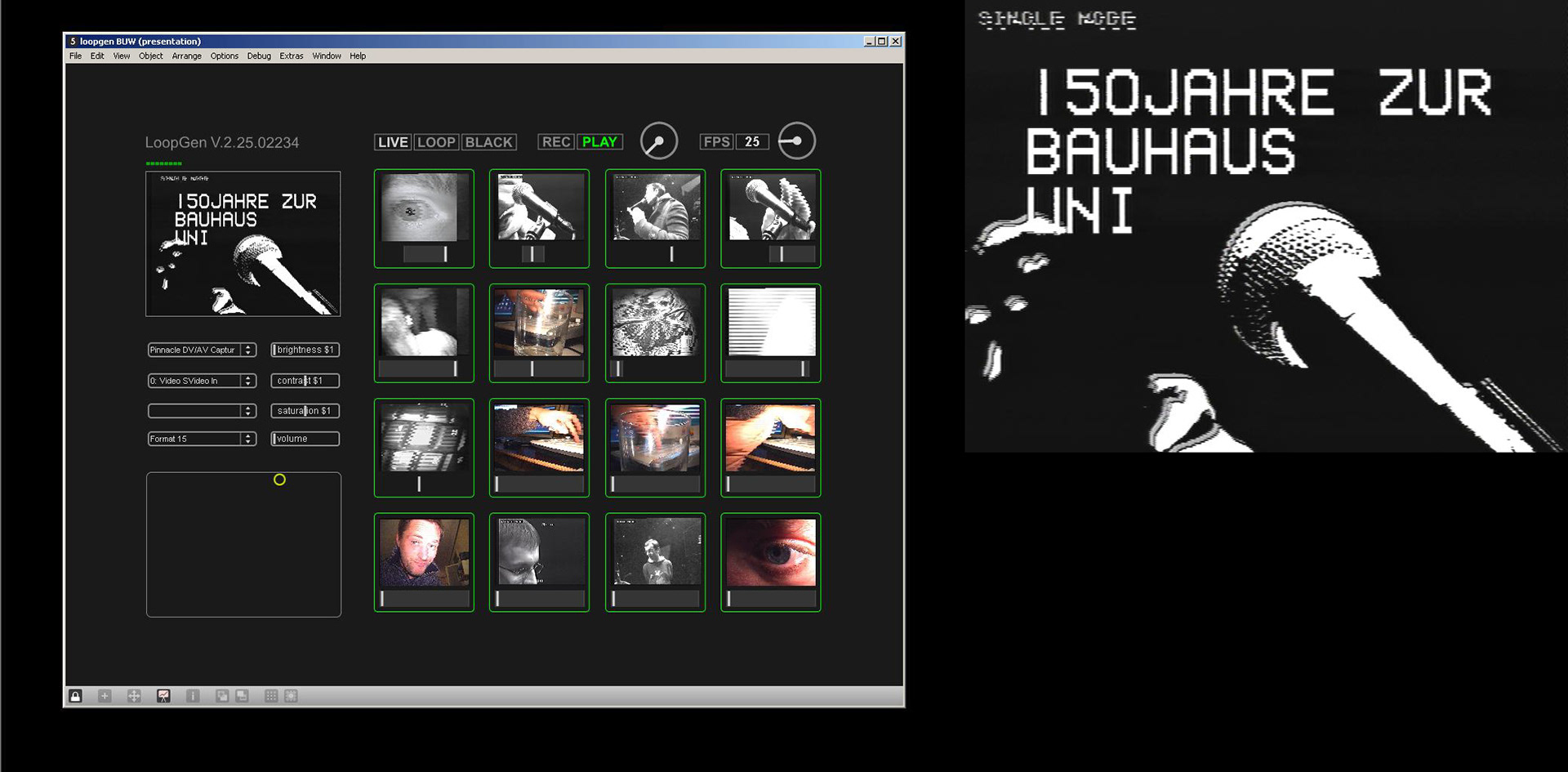
Task: Open the Help menu
Action: pos(358,56)
